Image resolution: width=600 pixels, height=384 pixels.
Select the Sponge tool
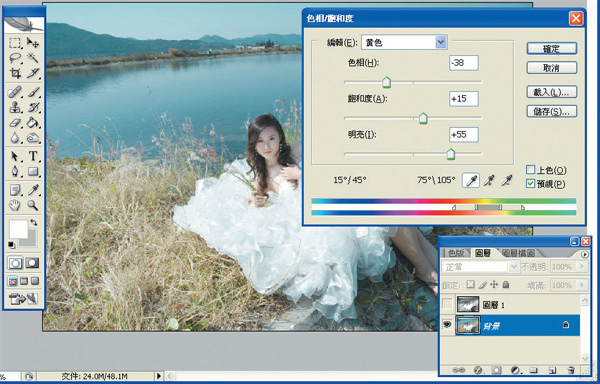[33, 138]
